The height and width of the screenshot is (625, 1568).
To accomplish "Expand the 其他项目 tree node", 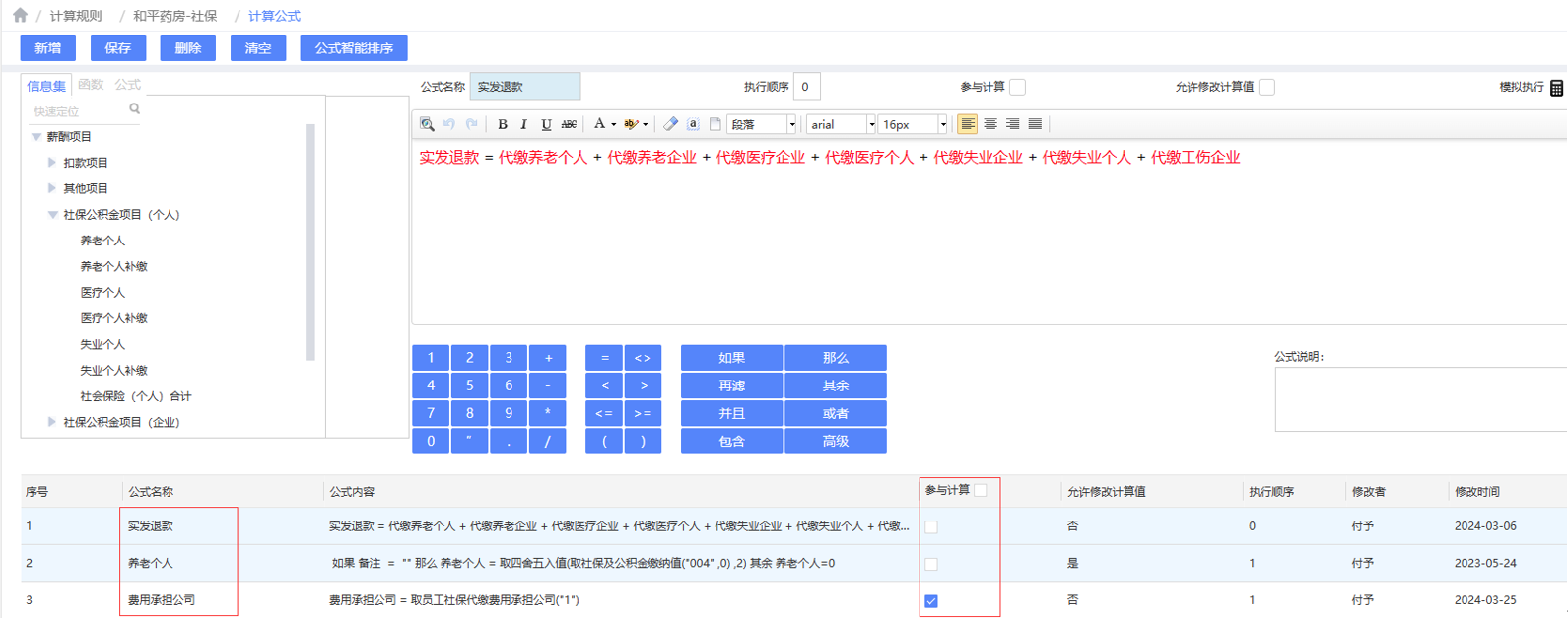I will 52,187.
